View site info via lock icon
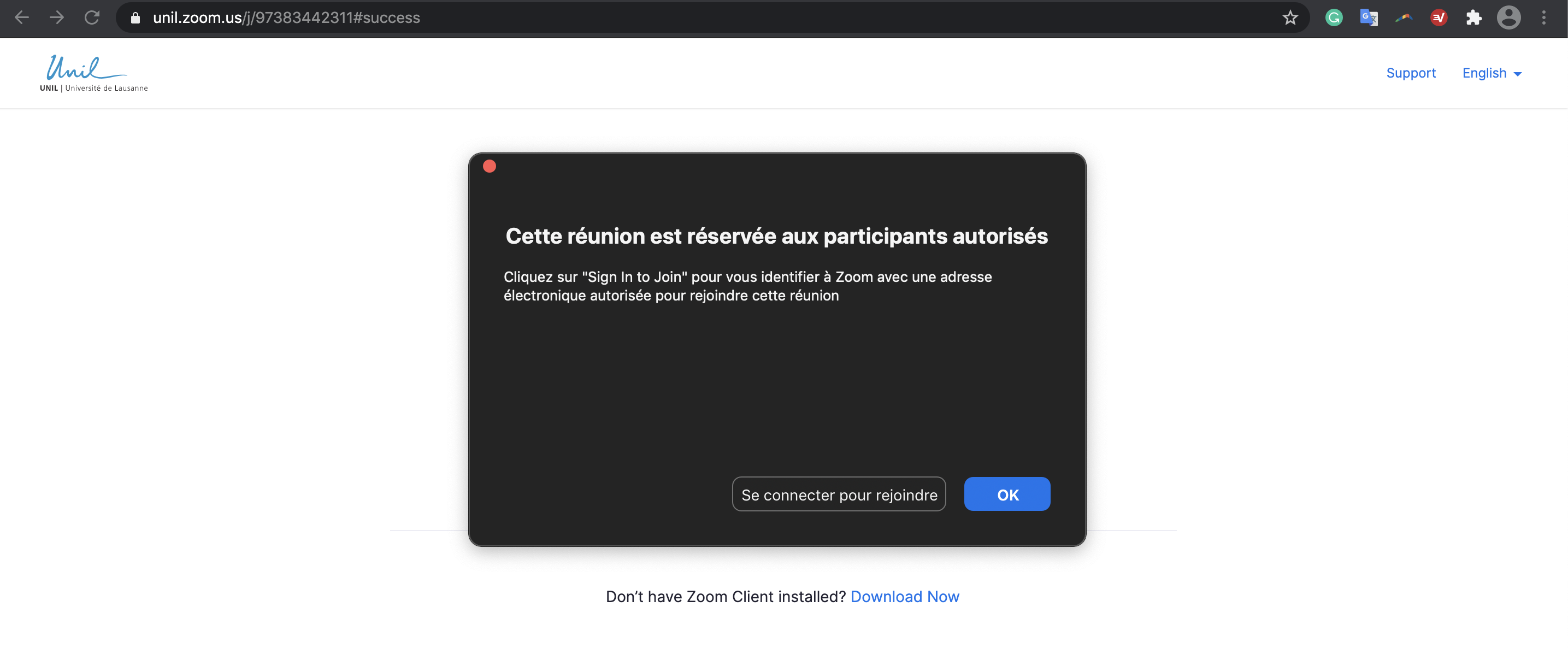This screenshot has width=1568, height=648. click(135, 17)
